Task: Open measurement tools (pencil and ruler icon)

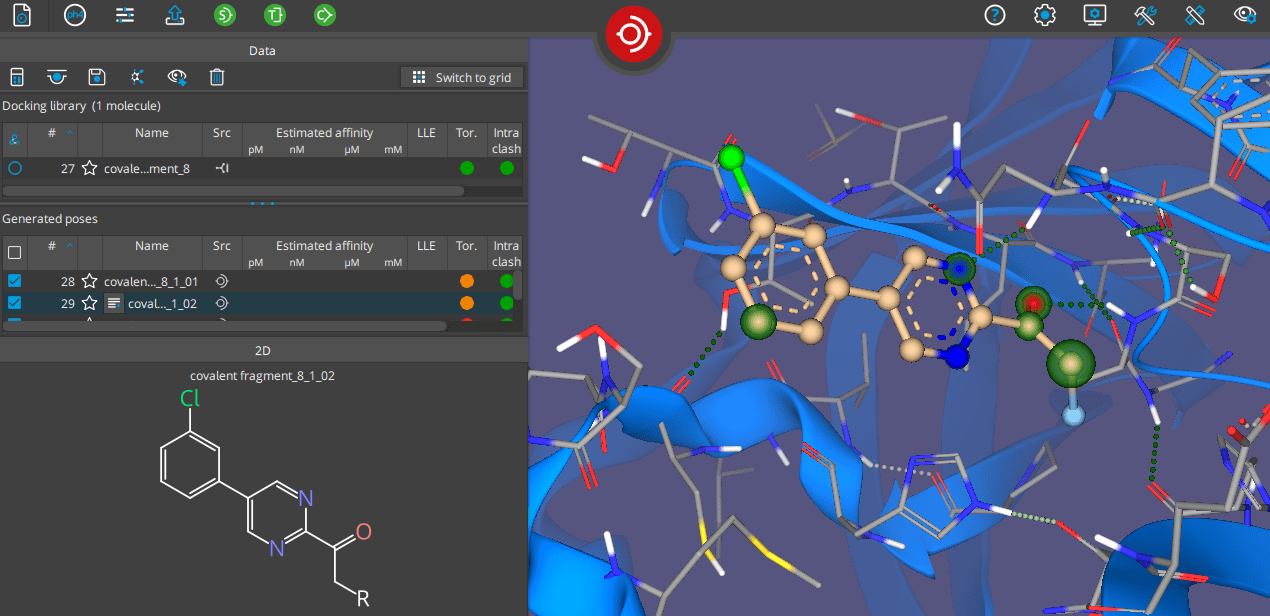Action: pos(1194,15)
